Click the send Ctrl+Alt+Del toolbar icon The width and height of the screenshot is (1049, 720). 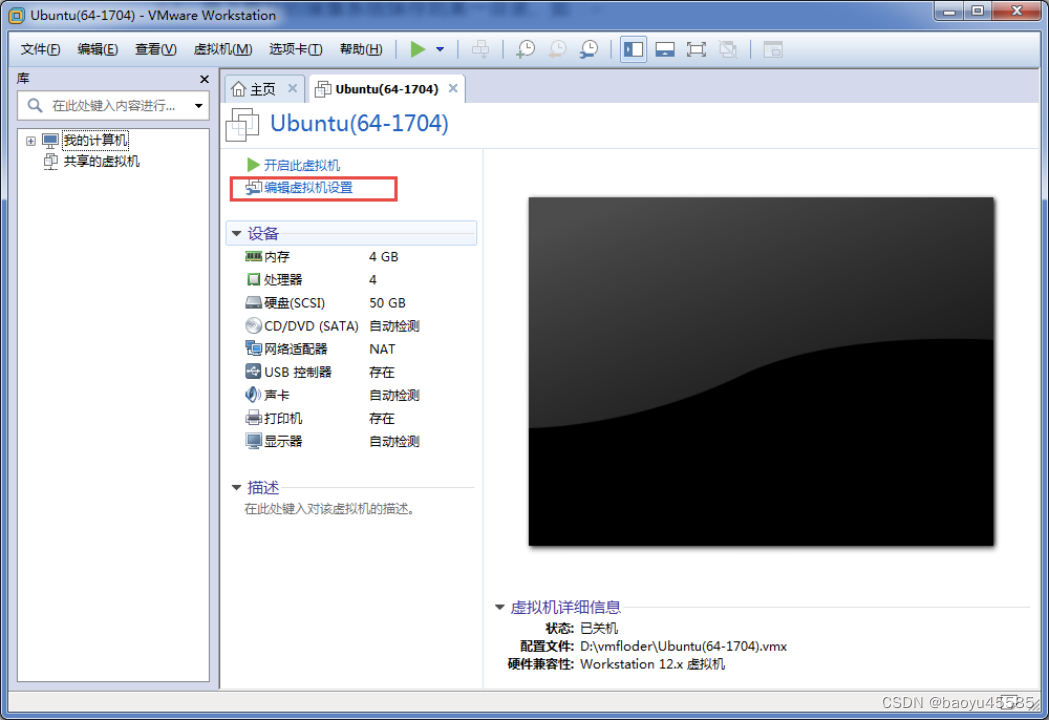[x=480, y=50]
